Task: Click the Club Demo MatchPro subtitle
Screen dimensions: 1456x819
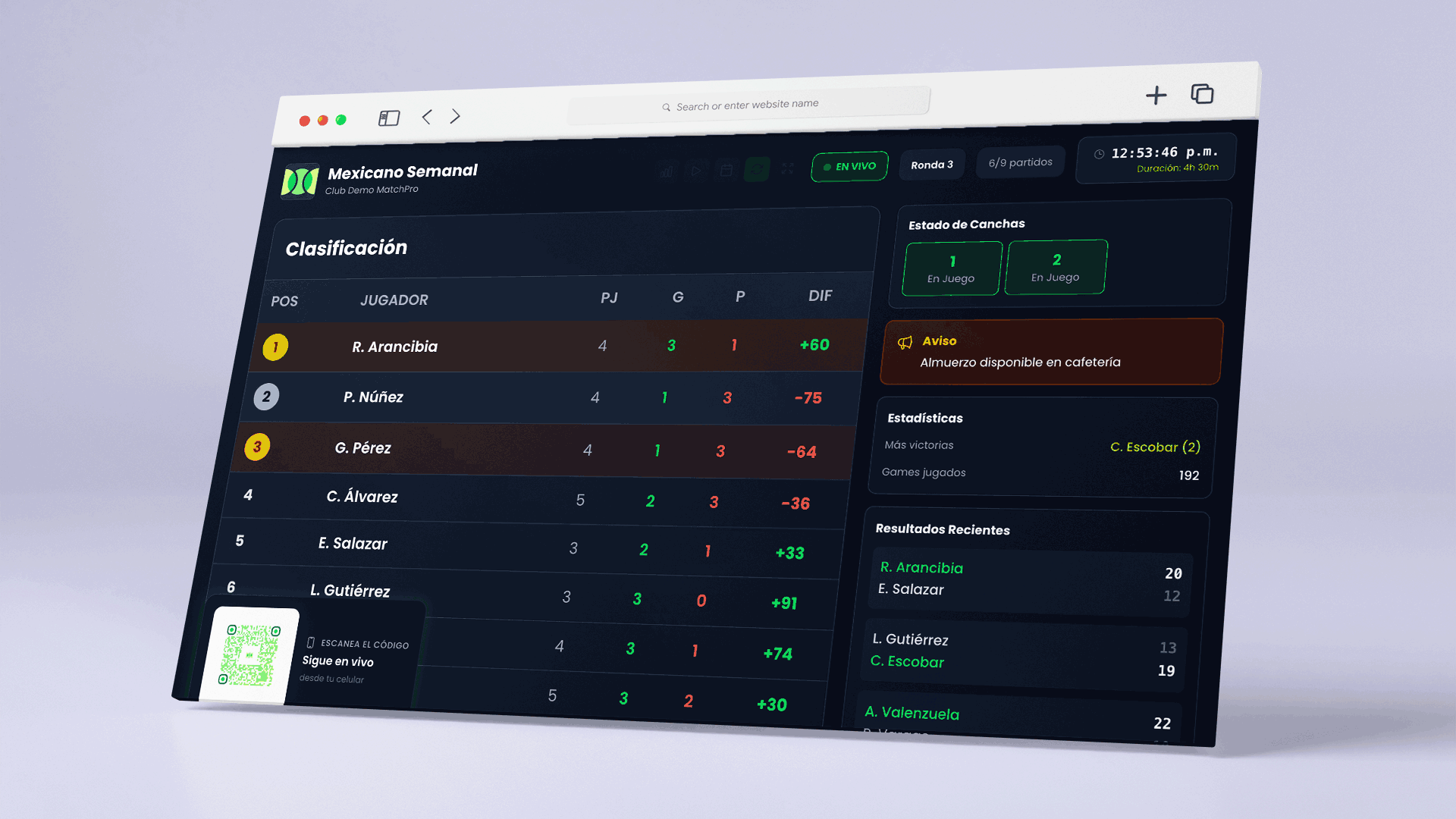Action: pyautogui.click(x=372, y=190)
